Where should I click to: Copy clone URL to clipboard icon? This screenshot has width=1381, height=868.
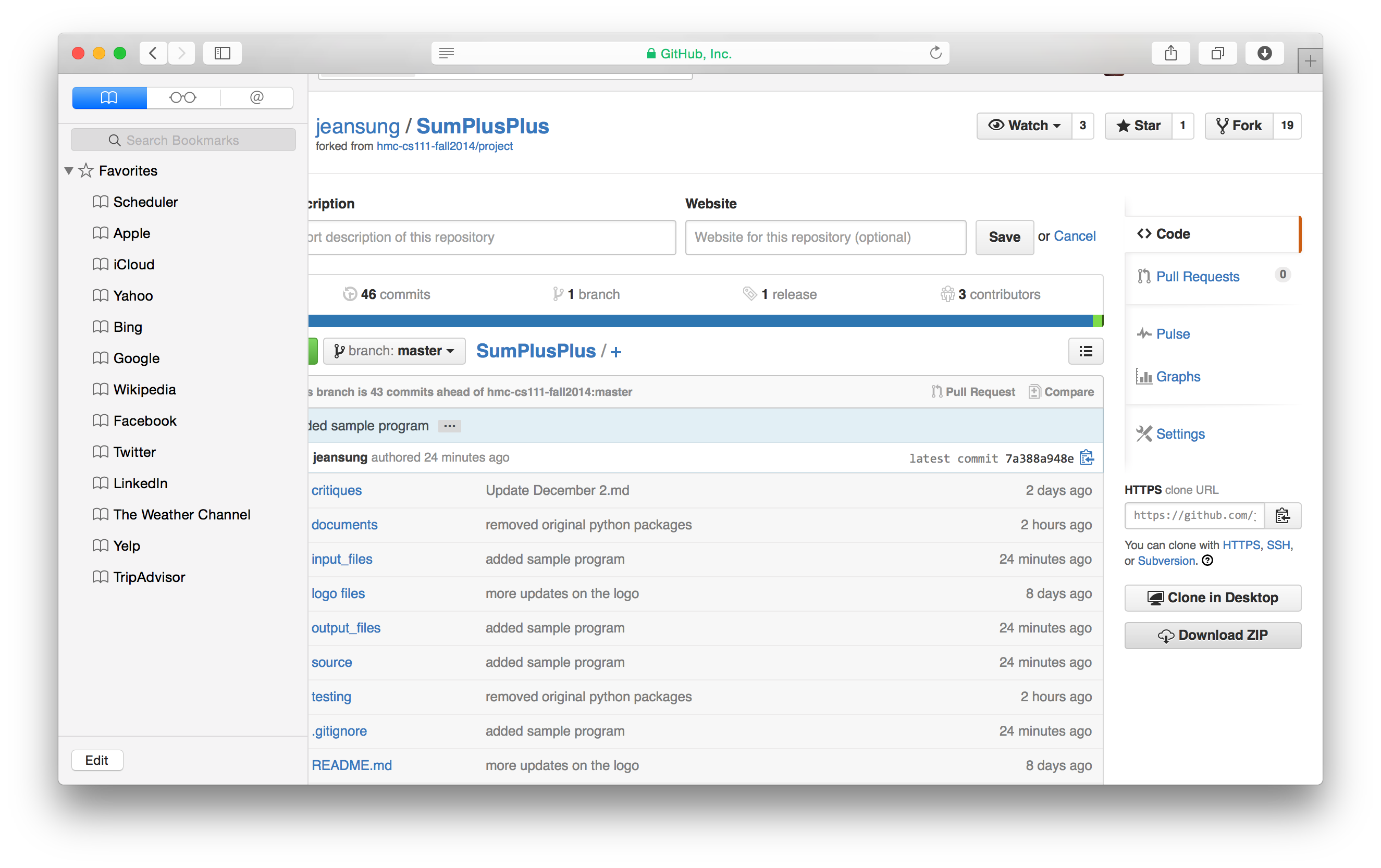point(1283,515)
